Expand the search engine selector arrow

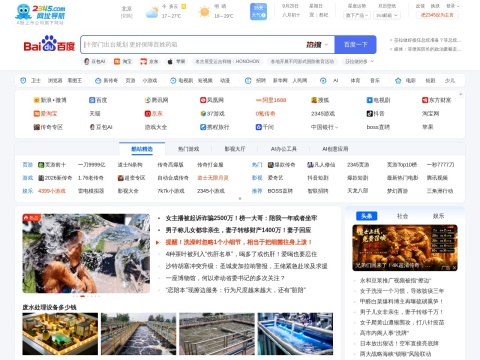[326, 45]
